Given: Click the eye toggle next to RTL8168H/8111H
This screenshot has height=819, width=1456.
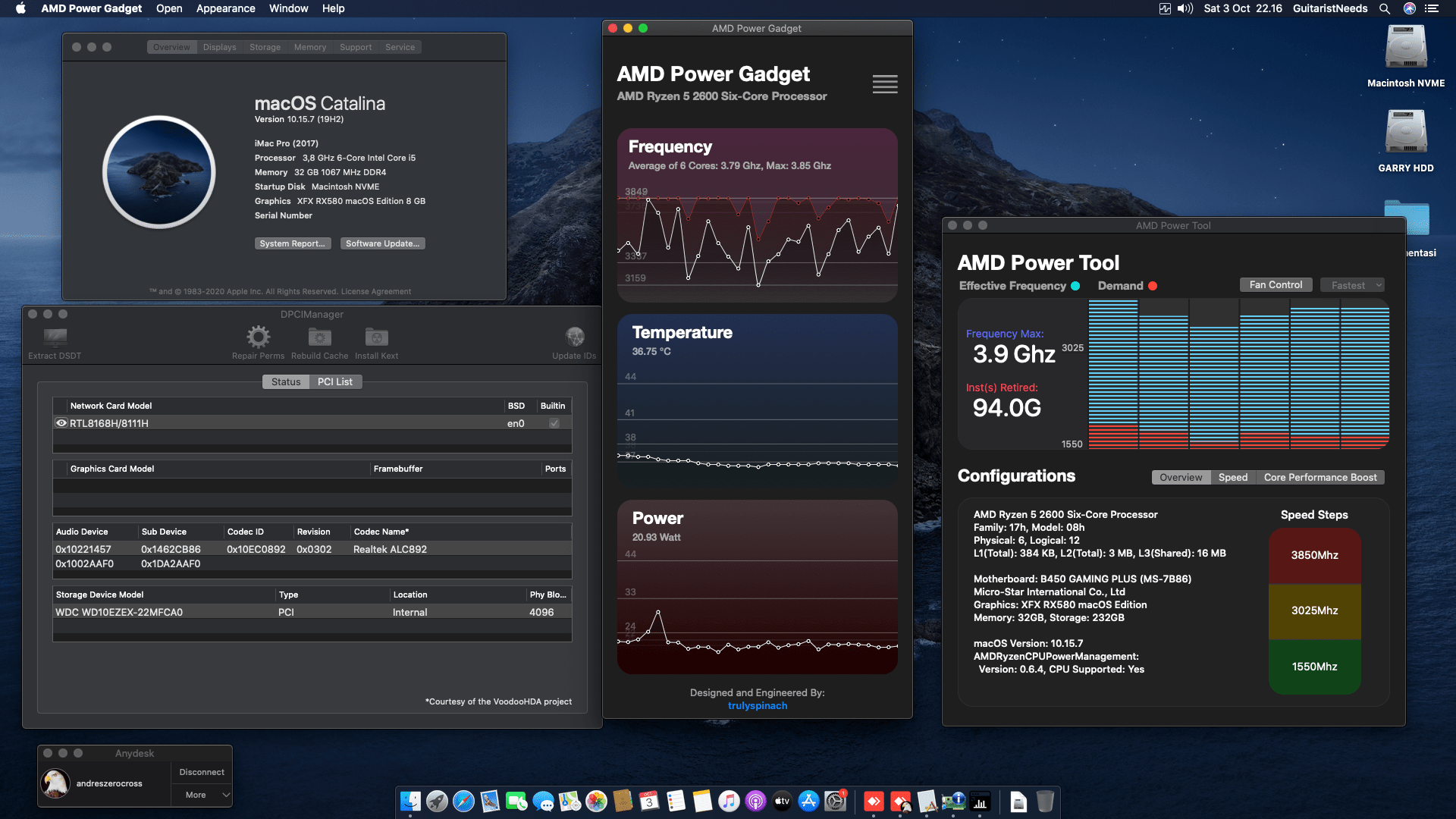Looking at the screenshot, I should (61, 423).
